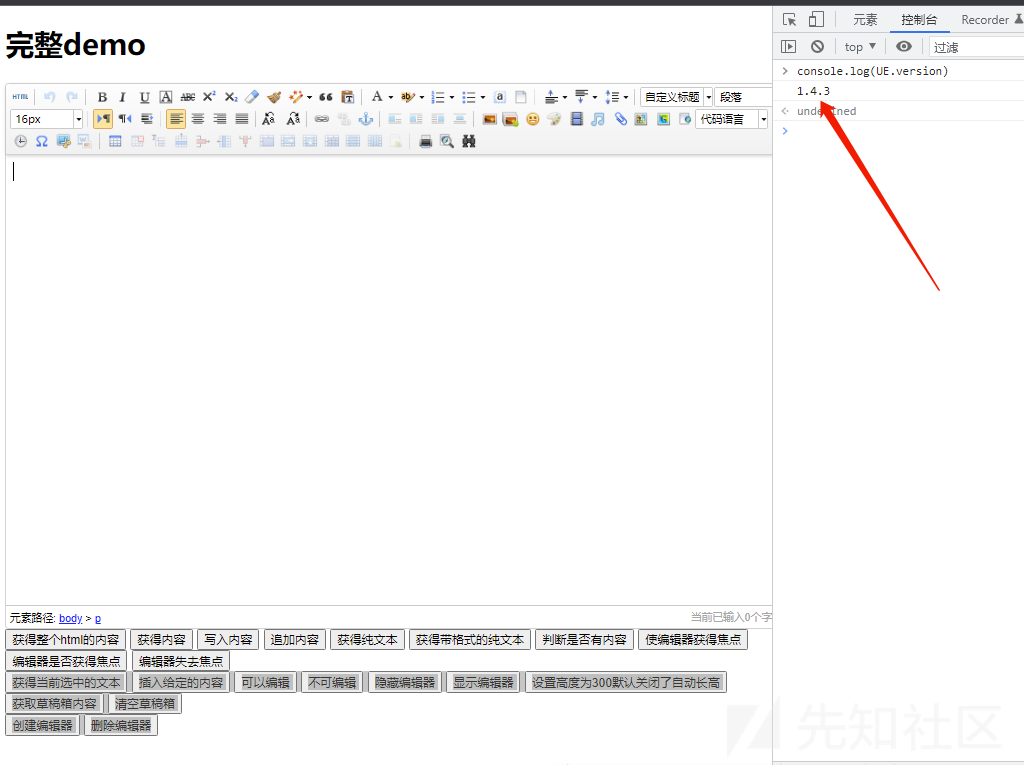
Task: Open the search and replace binoculars icon
Action: [469, 141]
